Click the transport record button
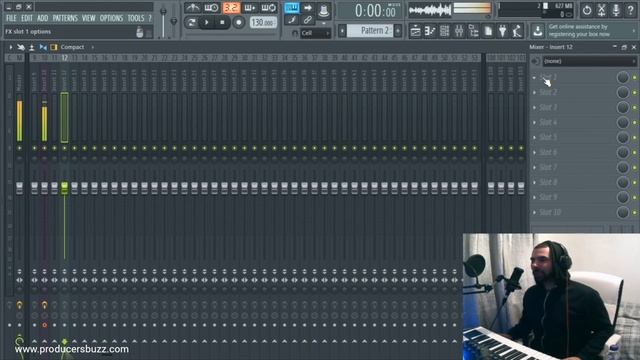640x360 pixels. (x=238, y=22)
